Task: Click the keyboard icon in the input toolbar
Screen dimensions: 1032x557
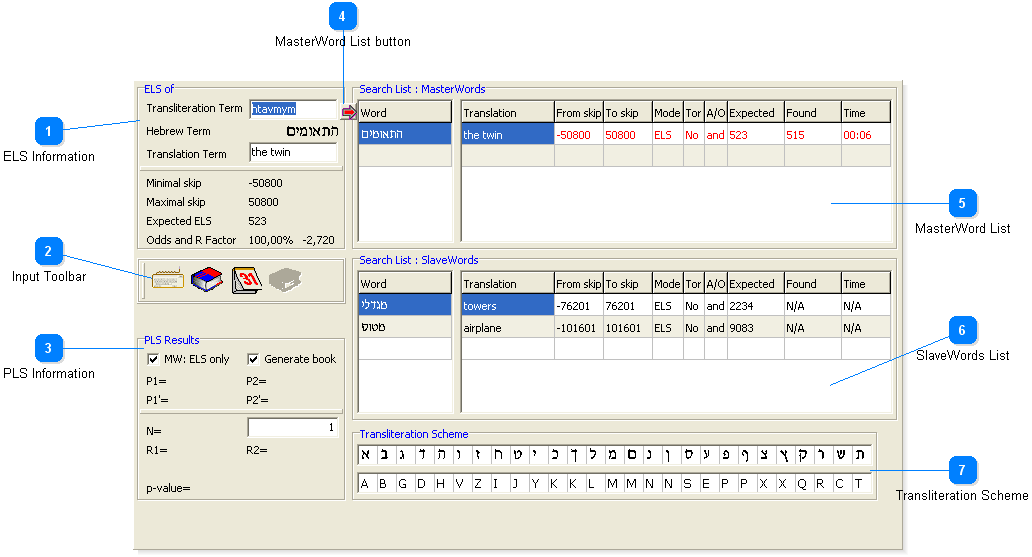Action: point(166,280)
